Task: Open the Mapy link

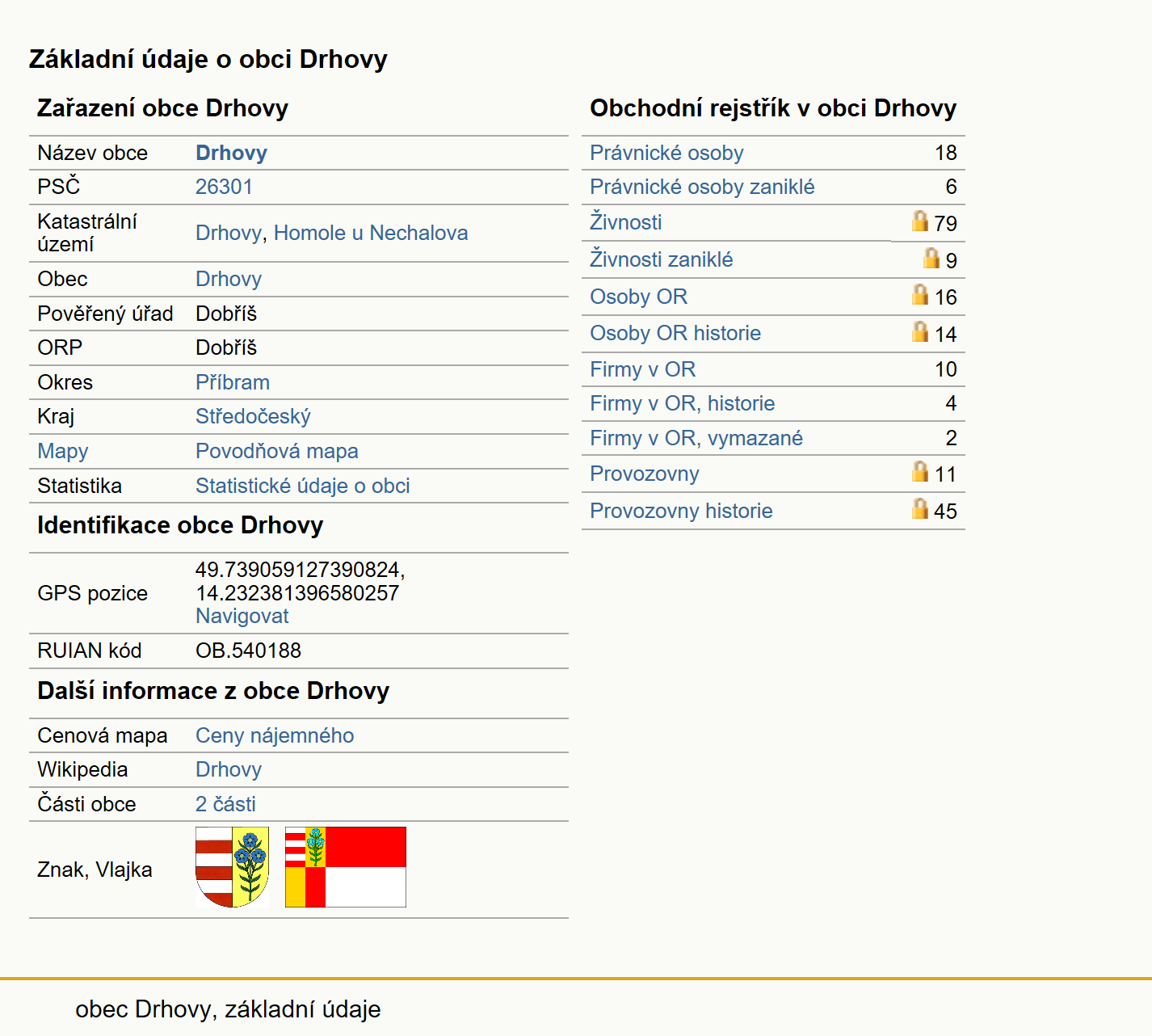Action: 63,451
